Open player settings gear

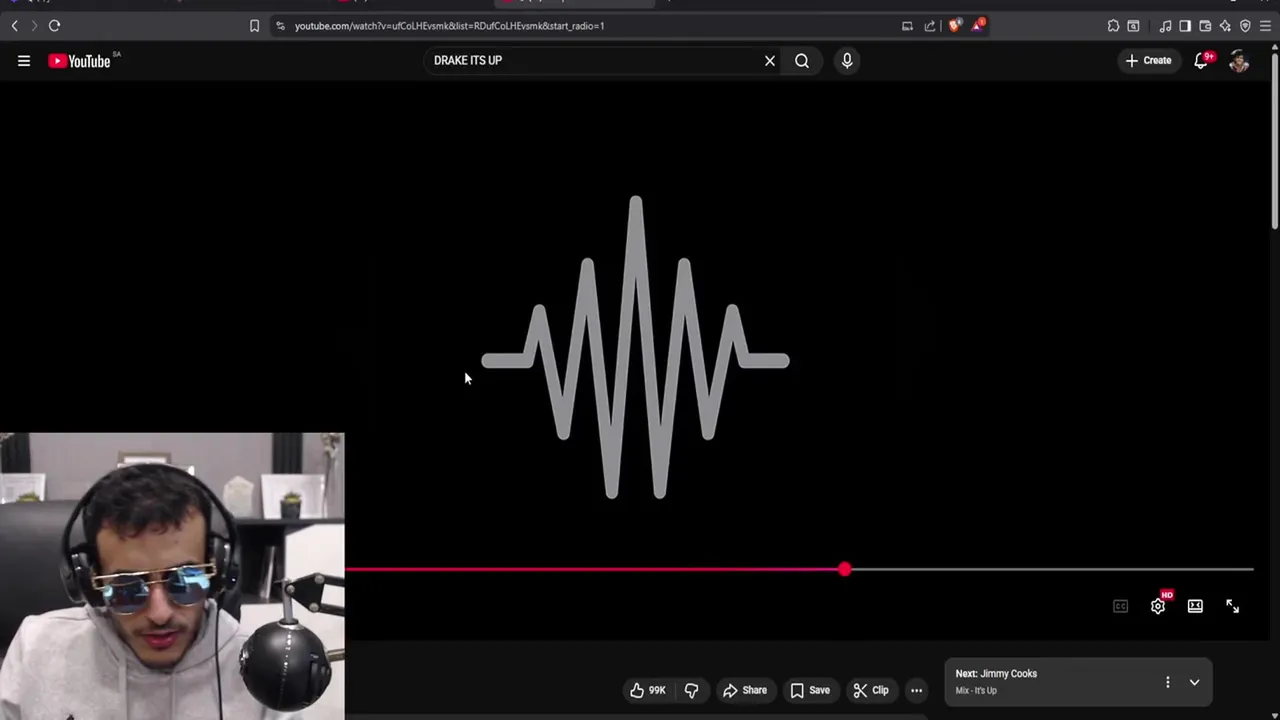pos(1158,605)
